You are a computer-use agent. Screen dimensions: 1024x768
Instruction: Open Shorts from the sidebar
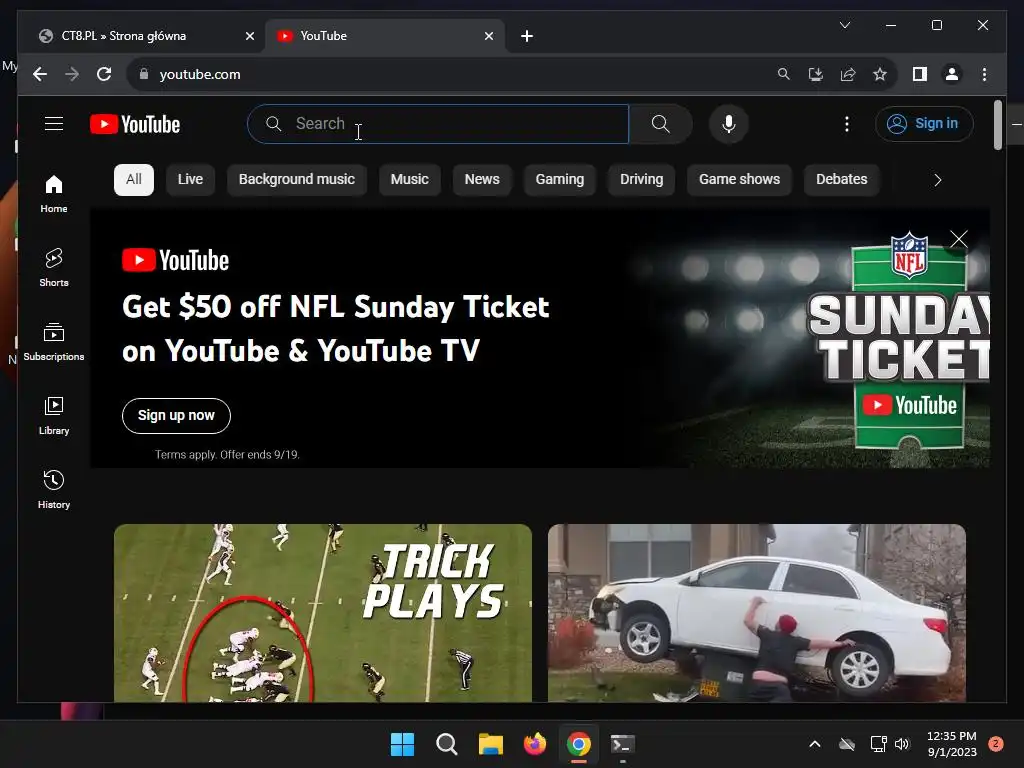tap(54, 268)
